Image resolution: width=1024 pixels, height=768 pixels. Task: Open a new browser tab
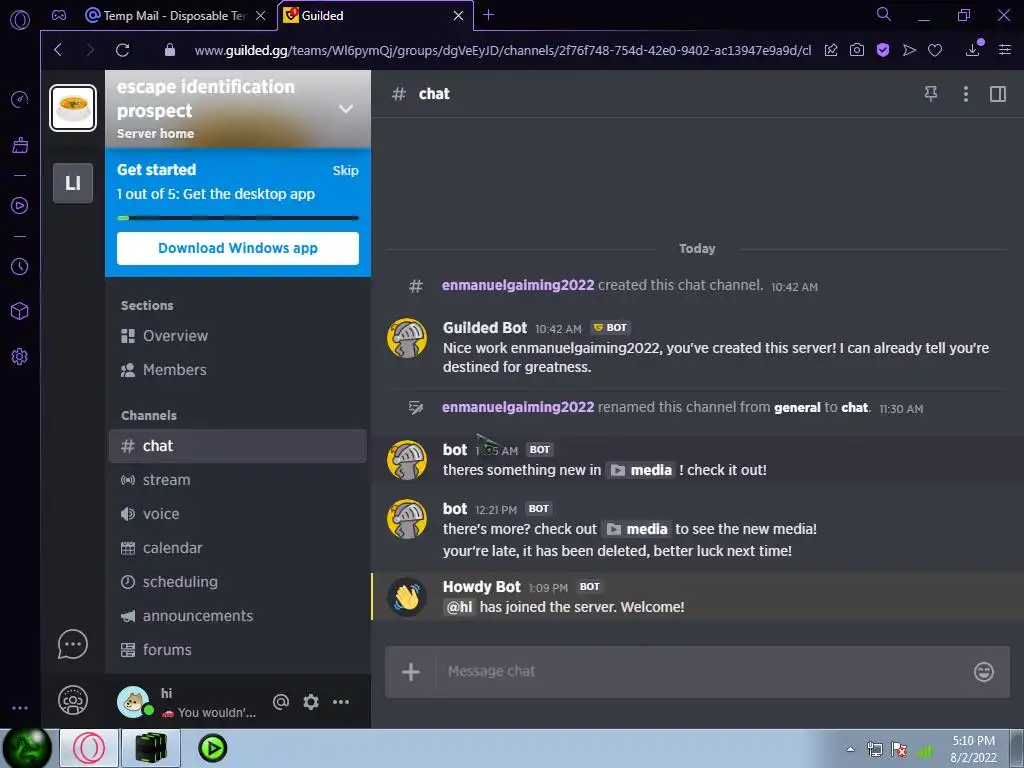488,14
